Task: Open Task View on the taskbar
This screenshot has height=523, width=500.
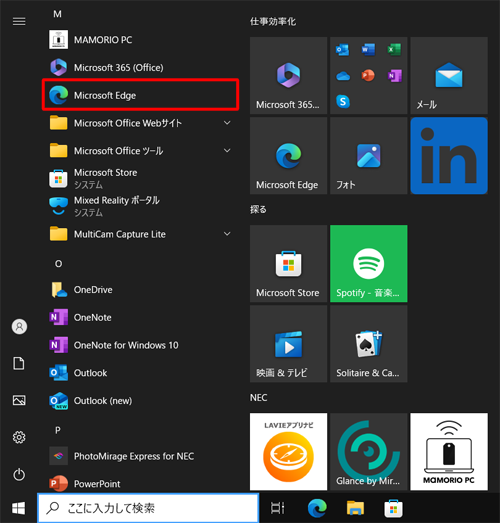Action: point(278,508)
